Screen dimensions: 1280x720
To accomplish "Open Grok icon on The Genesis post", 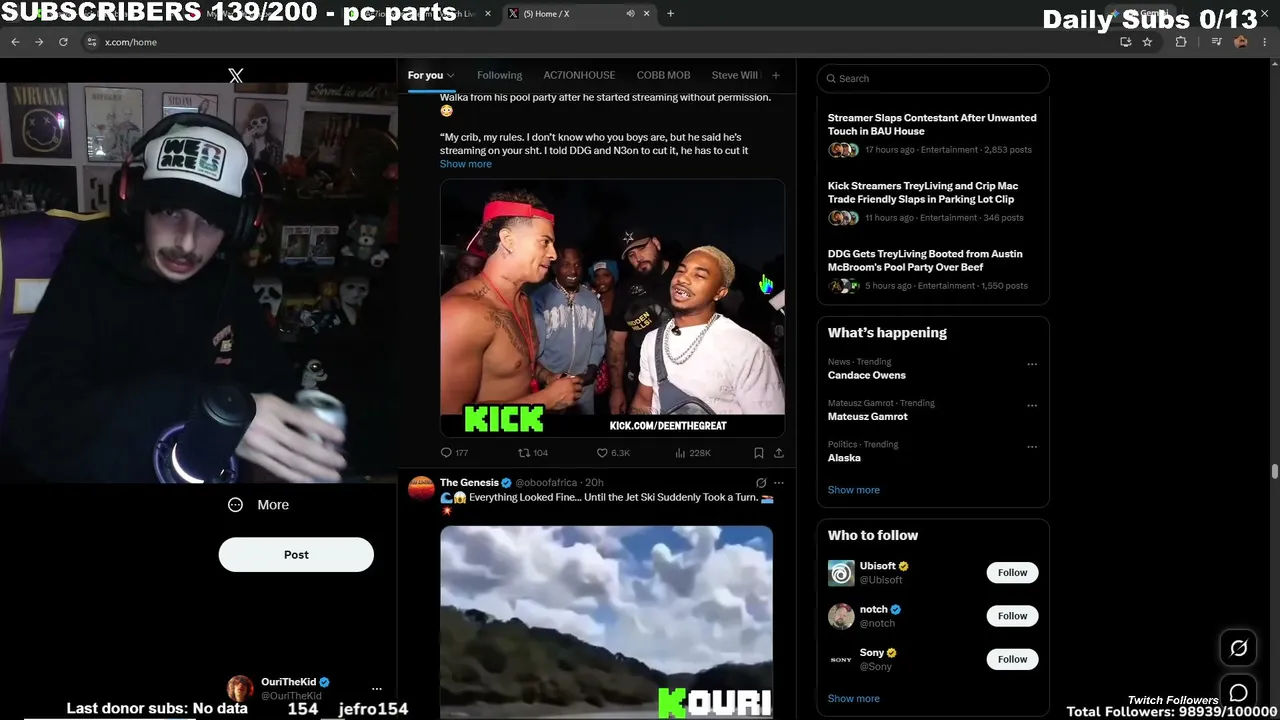I will [x=761, y=483].
